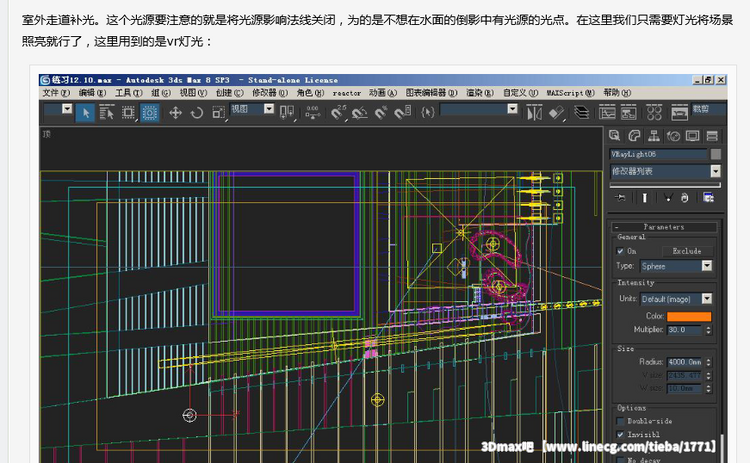Switch to the Modify command panel
750x463 pixels.
click(634, 136)
